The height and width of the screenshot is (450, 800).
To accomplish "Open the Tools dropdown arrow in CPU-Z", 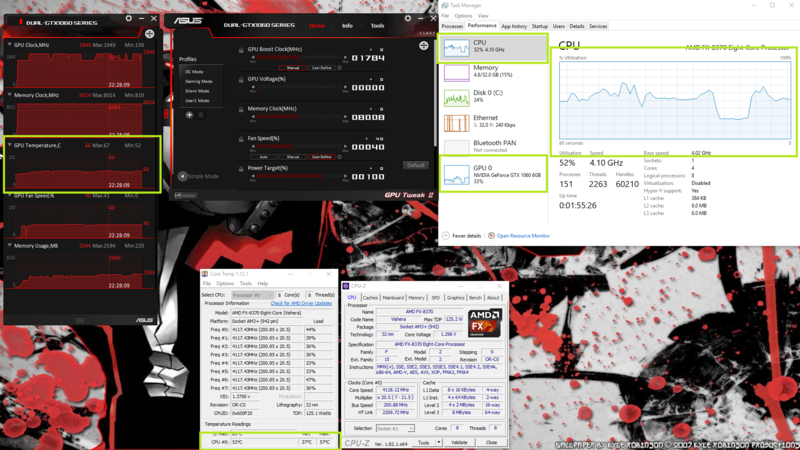I will 438,442.
